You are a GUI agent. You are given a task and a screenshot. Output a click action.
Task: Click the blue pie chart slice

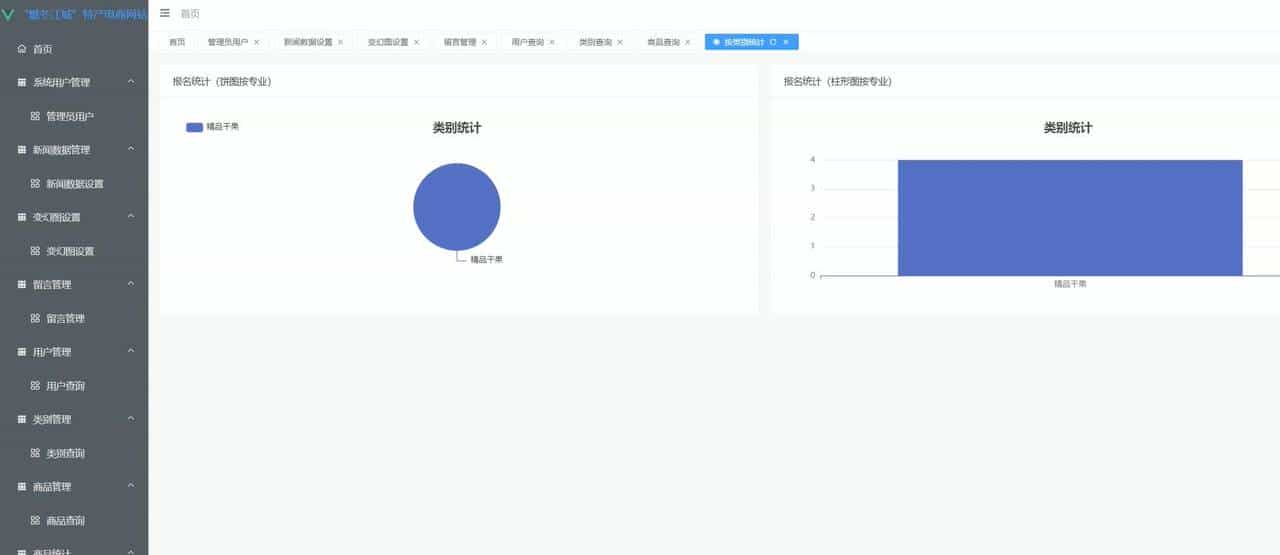(457, 207)
